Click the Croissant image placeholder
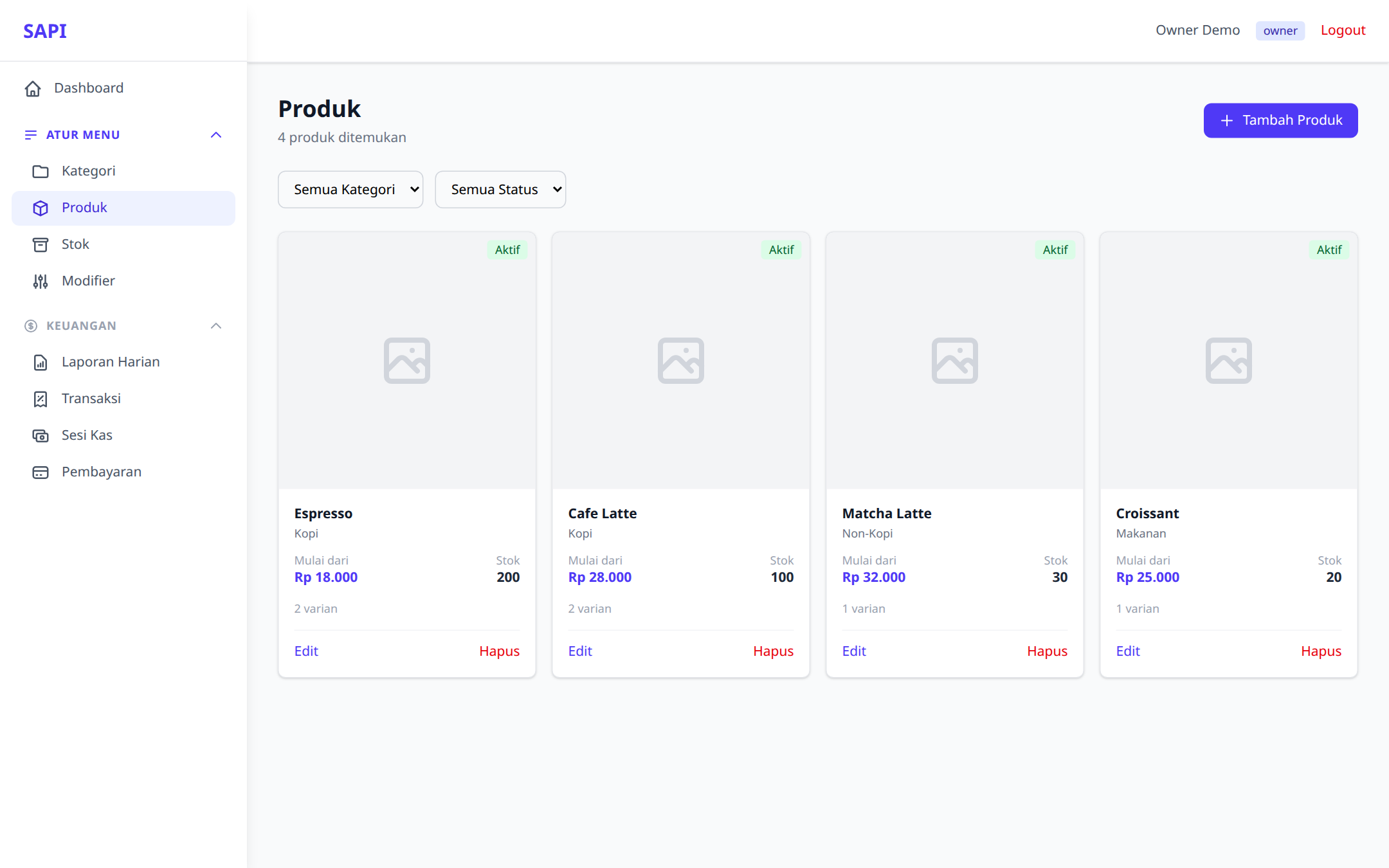Viewport: 1389px width, 868px height. point(1229,361)
